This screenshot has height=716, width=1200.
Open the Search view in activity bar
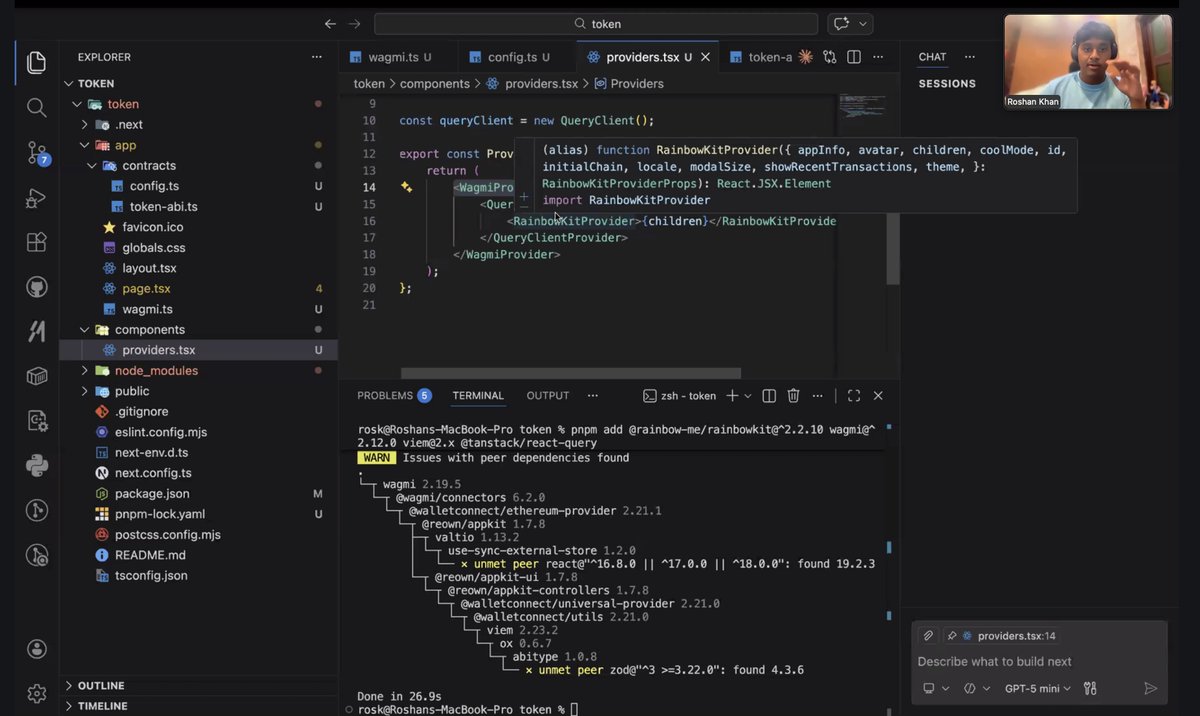(36, 107)
